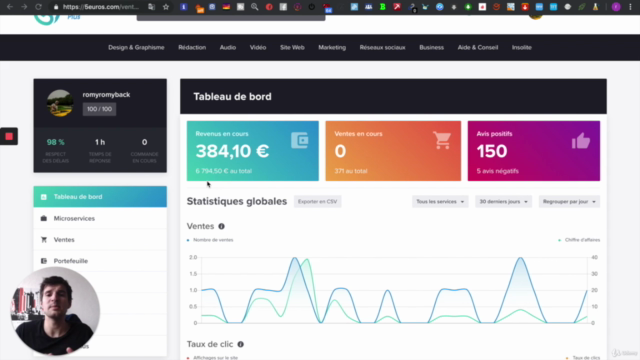Click the German flag extension icon
The image size is (640, 360).
(226, 7)
